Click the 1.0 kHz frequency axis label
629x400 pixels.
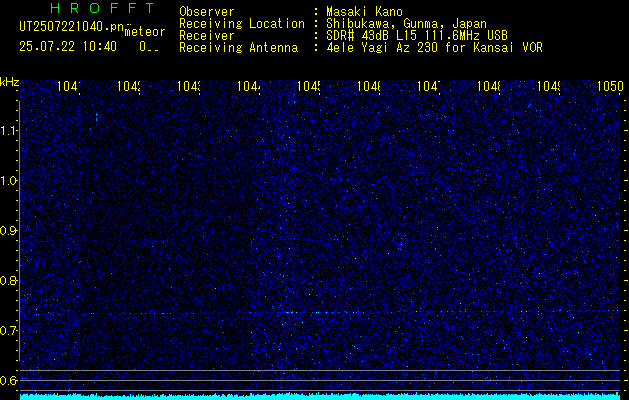[x=8, y=181]
